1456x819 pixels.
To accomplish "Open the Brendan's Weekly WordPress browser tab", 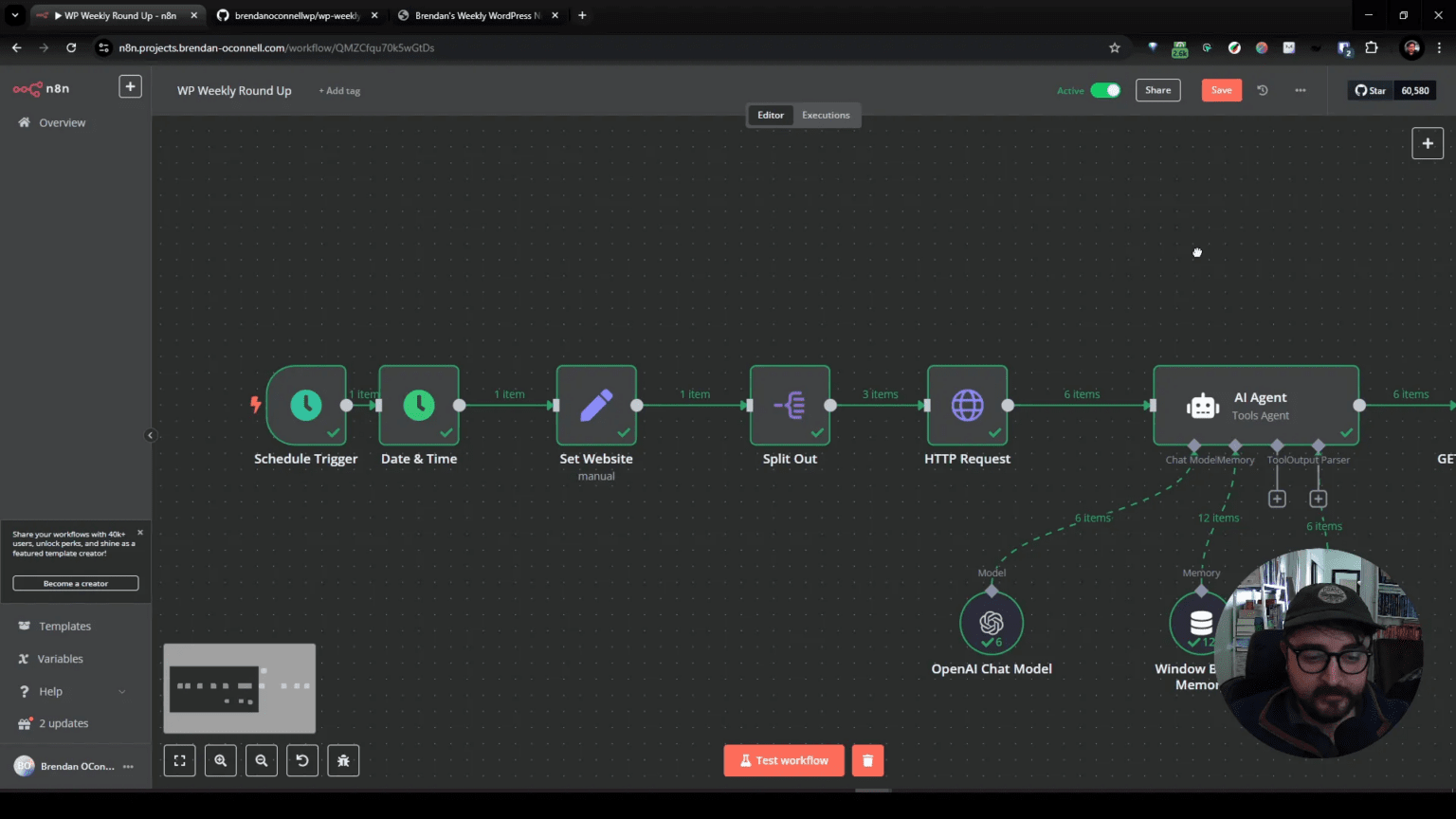I will coord(479,15).
